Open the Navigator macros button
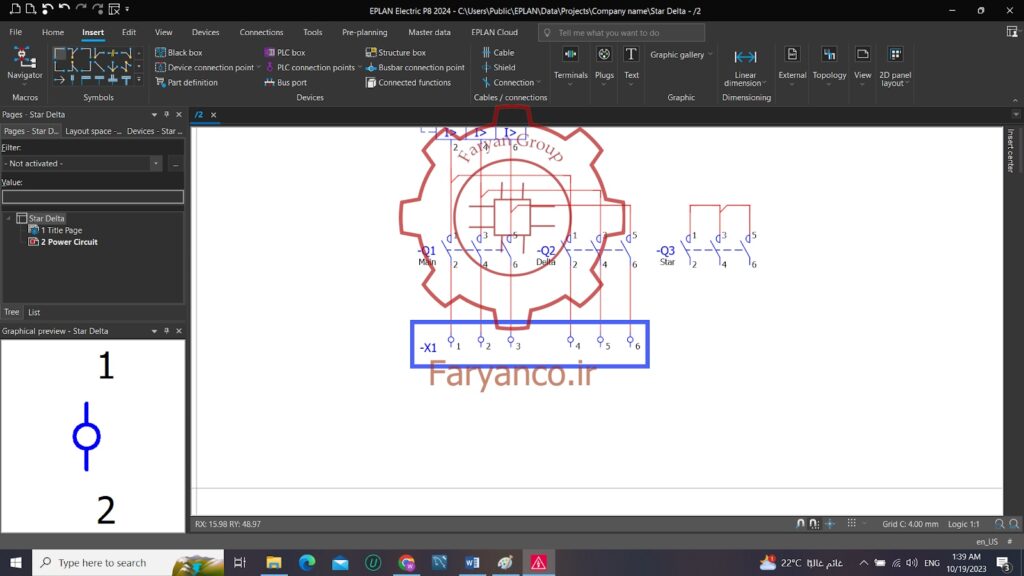The height and width of the screenshot is (576, 1024). (25, 65)
